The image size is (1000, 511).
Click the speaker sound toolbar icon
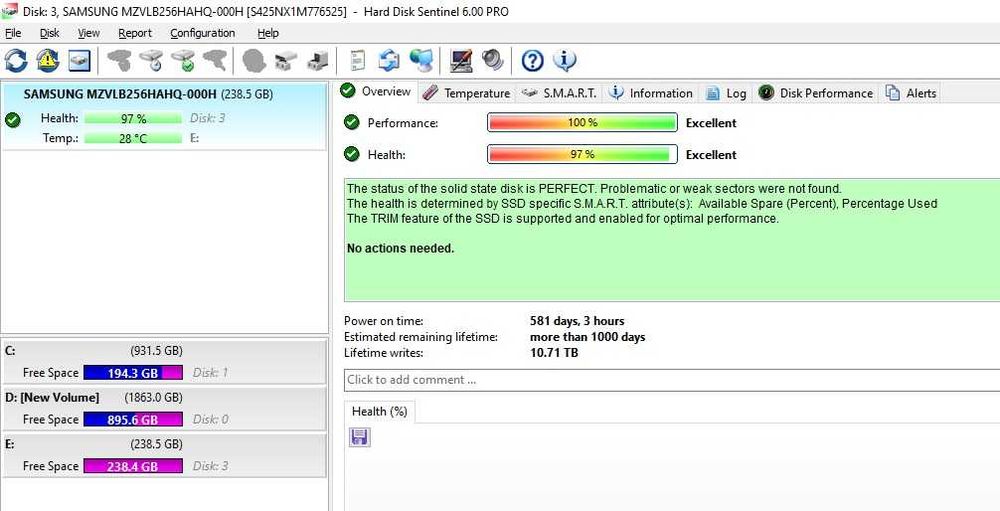(492, 61)
